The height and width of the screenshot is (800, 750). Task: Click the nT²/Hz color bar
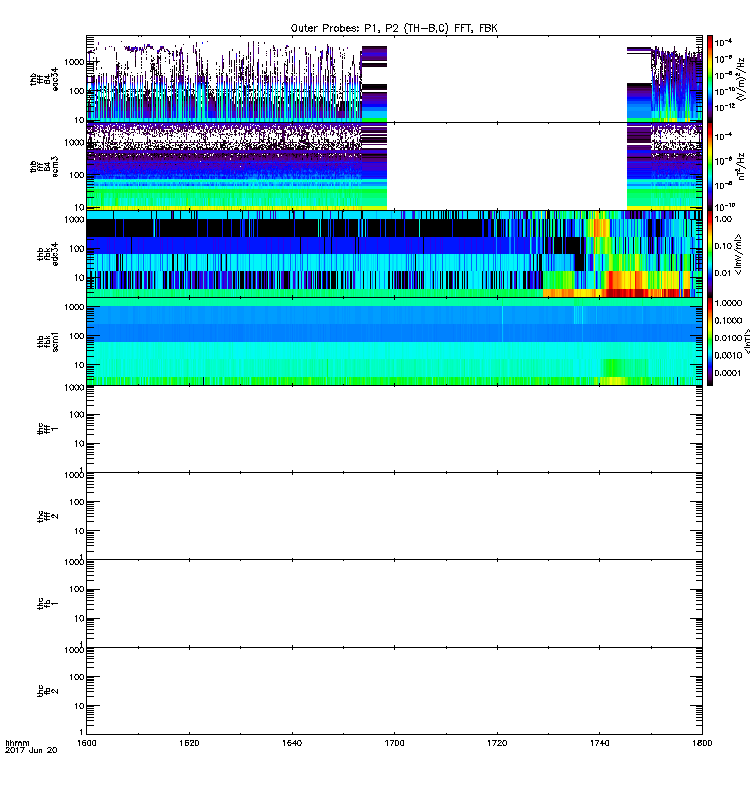coord(710,166)
